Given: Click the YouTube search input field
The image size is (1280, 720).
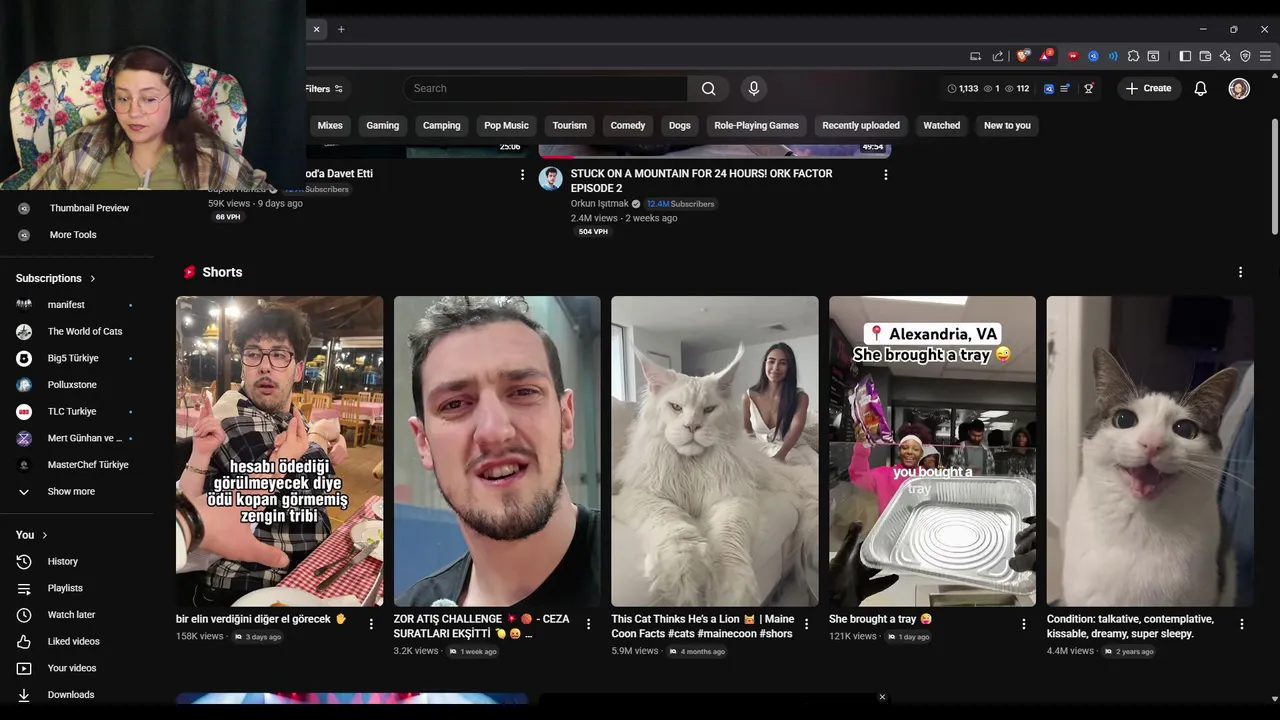Looking at the screenshot, I should pyautogui.click(x=546, y=88).
